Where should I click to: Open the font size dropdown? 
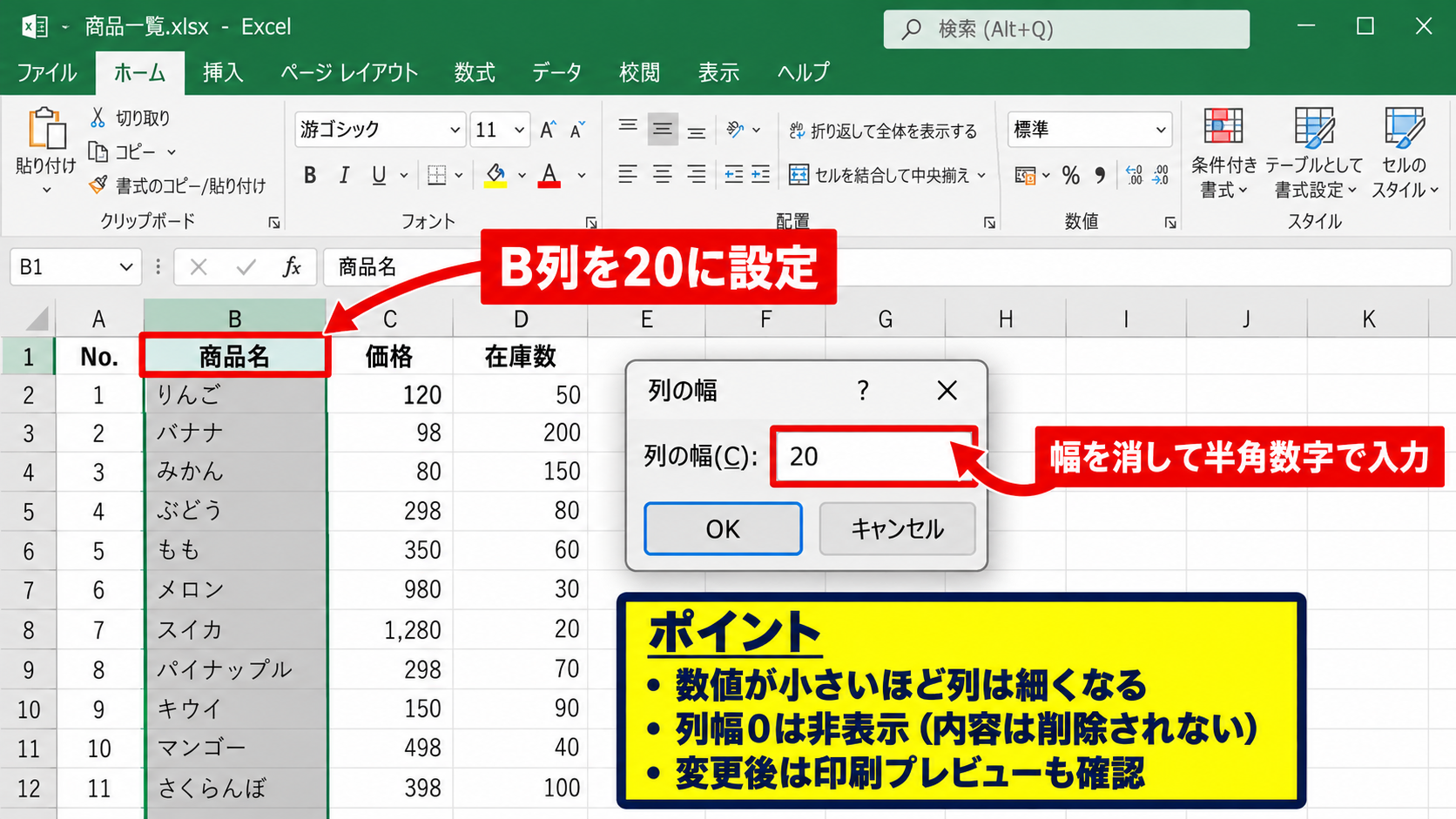(519, 130)
